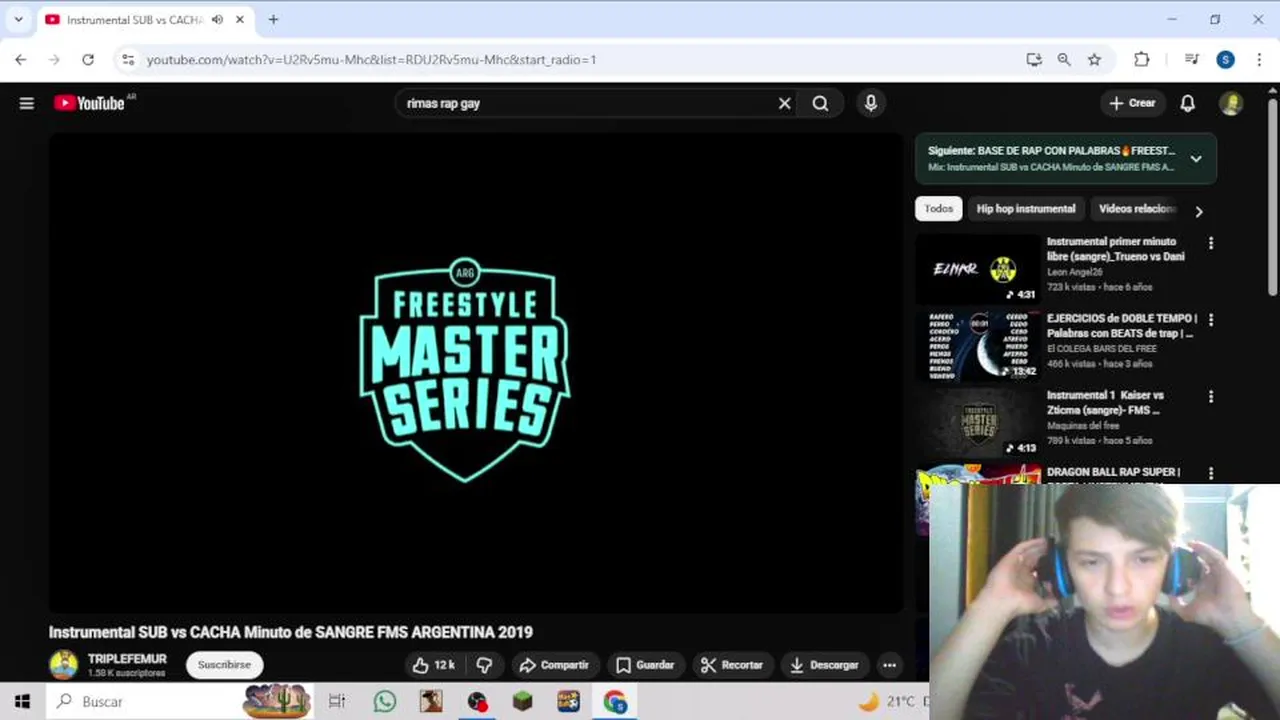
Task: Open the TRIPLEFEMUR channel name link
Action: [127, 659]
